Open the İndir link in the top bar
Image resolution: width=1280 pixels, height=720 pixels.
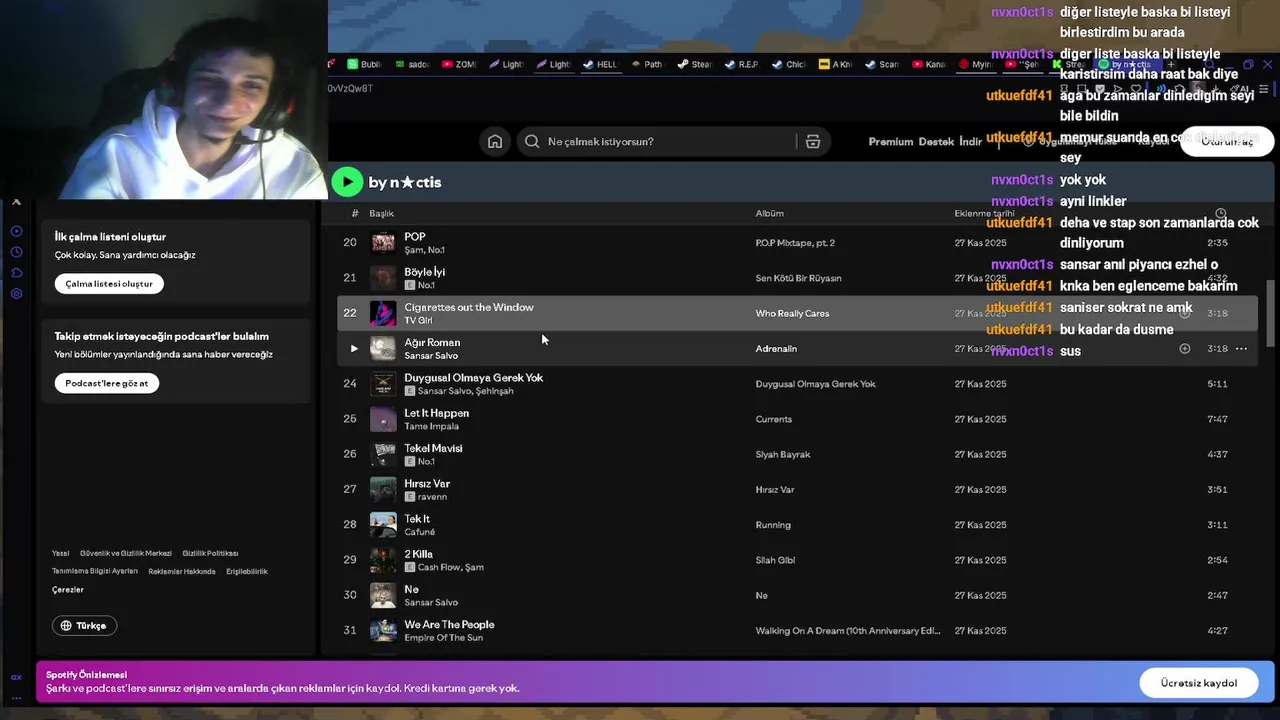[x=970, y=142]
